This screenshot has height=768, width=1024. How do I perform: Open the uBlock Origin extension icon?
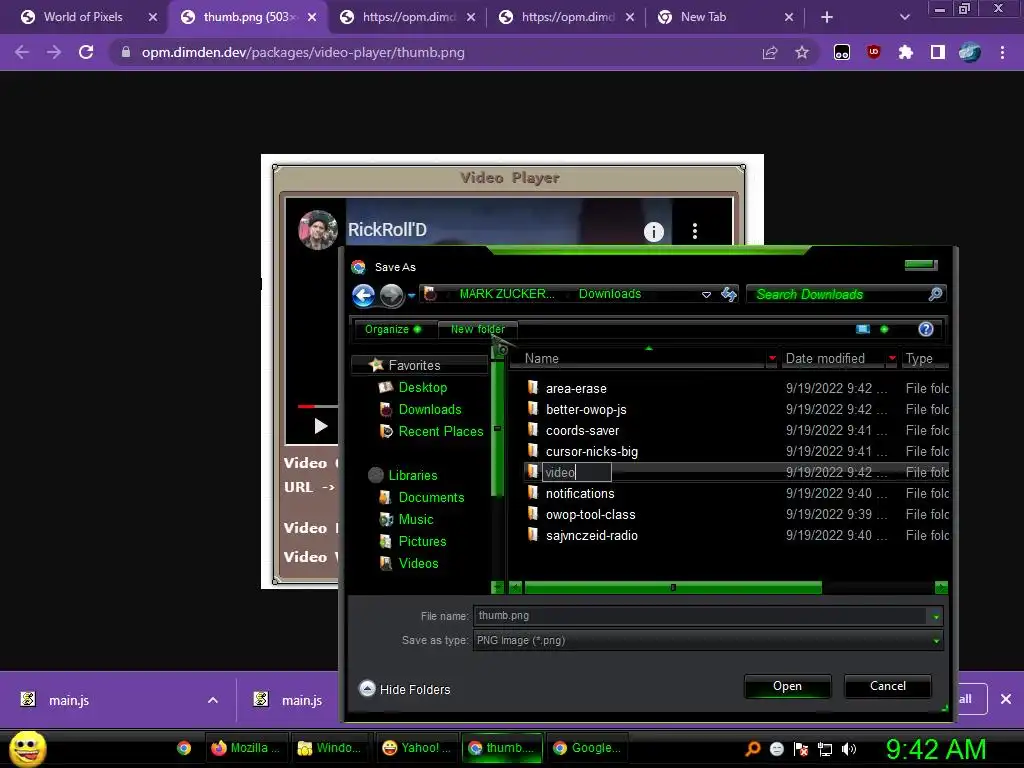[x=873, y=52]
